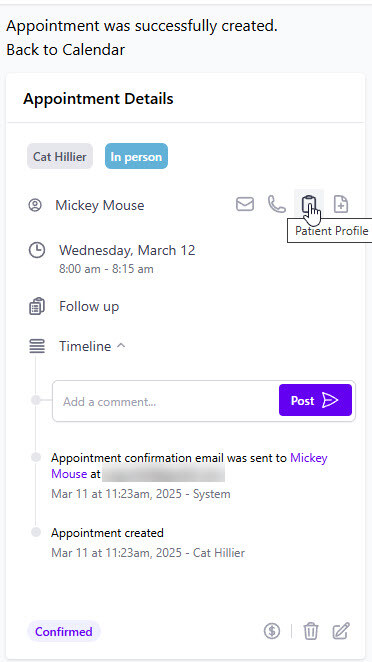Click the email envelope icon beside Mickey Mouse
Screen dimensions: 372x662
tap(245, 205)
